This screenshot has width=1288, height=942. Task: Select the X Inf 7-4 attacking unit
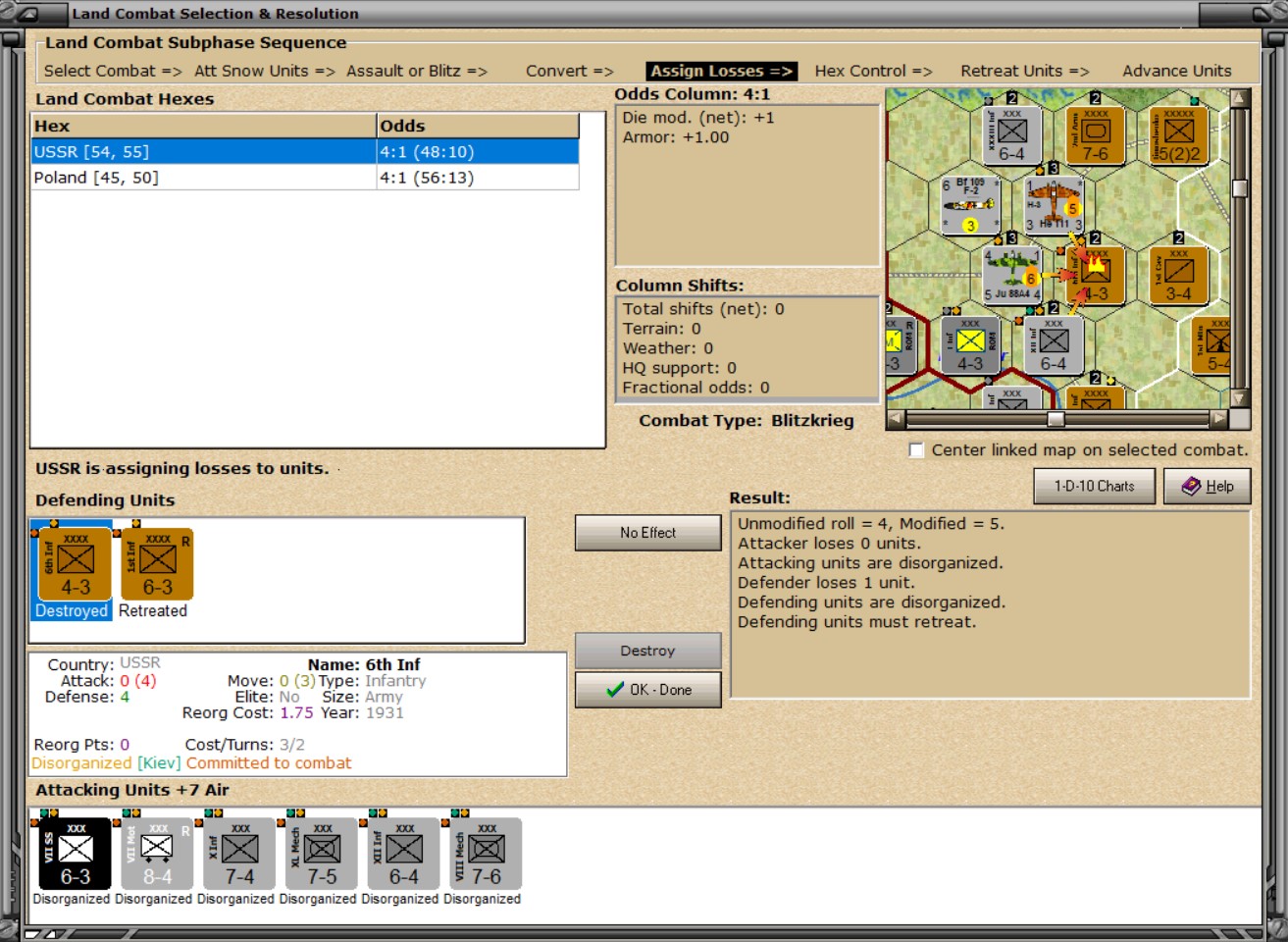[239, 854]
